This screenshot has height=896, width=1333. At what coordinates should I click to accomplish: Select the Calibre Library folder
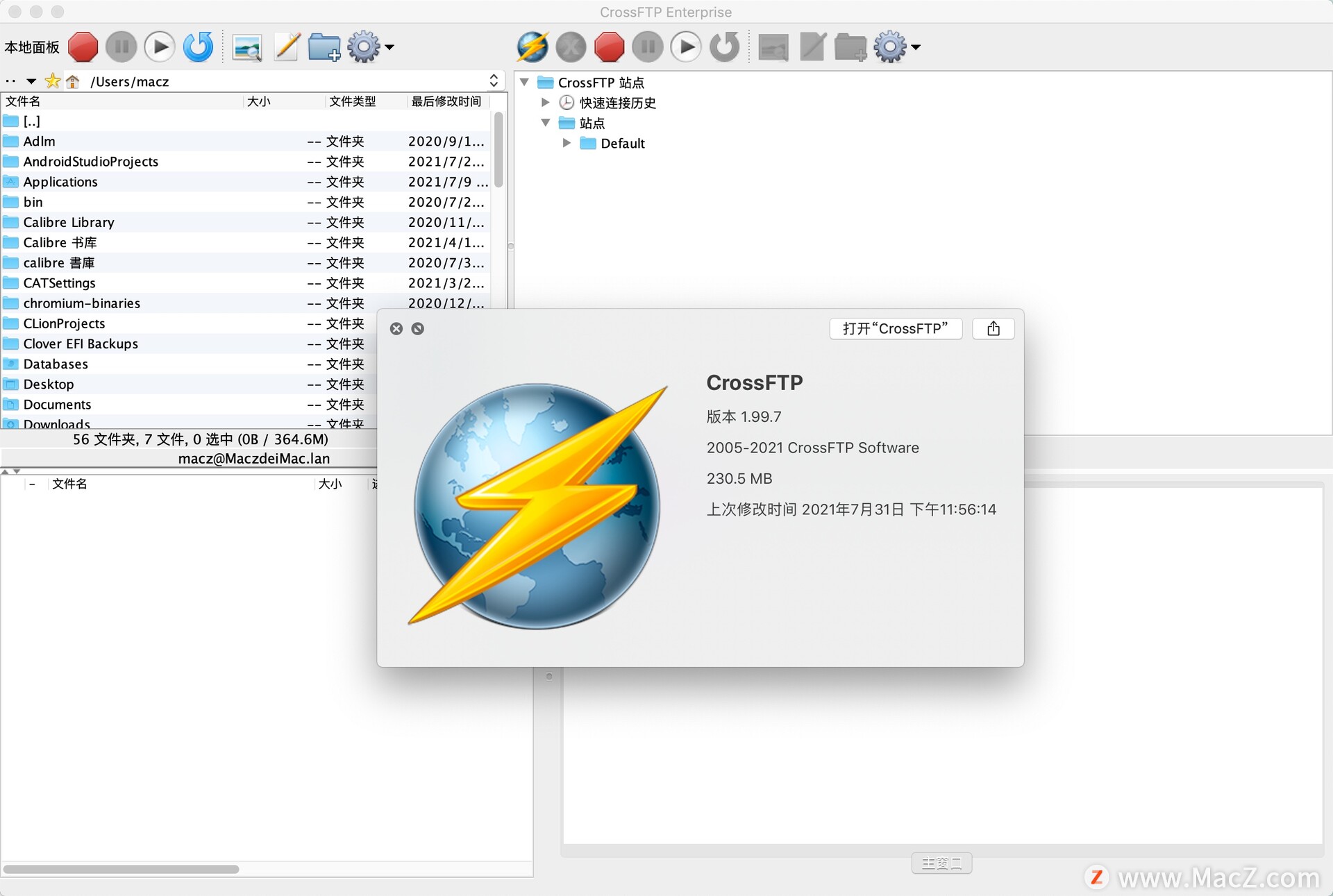(246, 222)
